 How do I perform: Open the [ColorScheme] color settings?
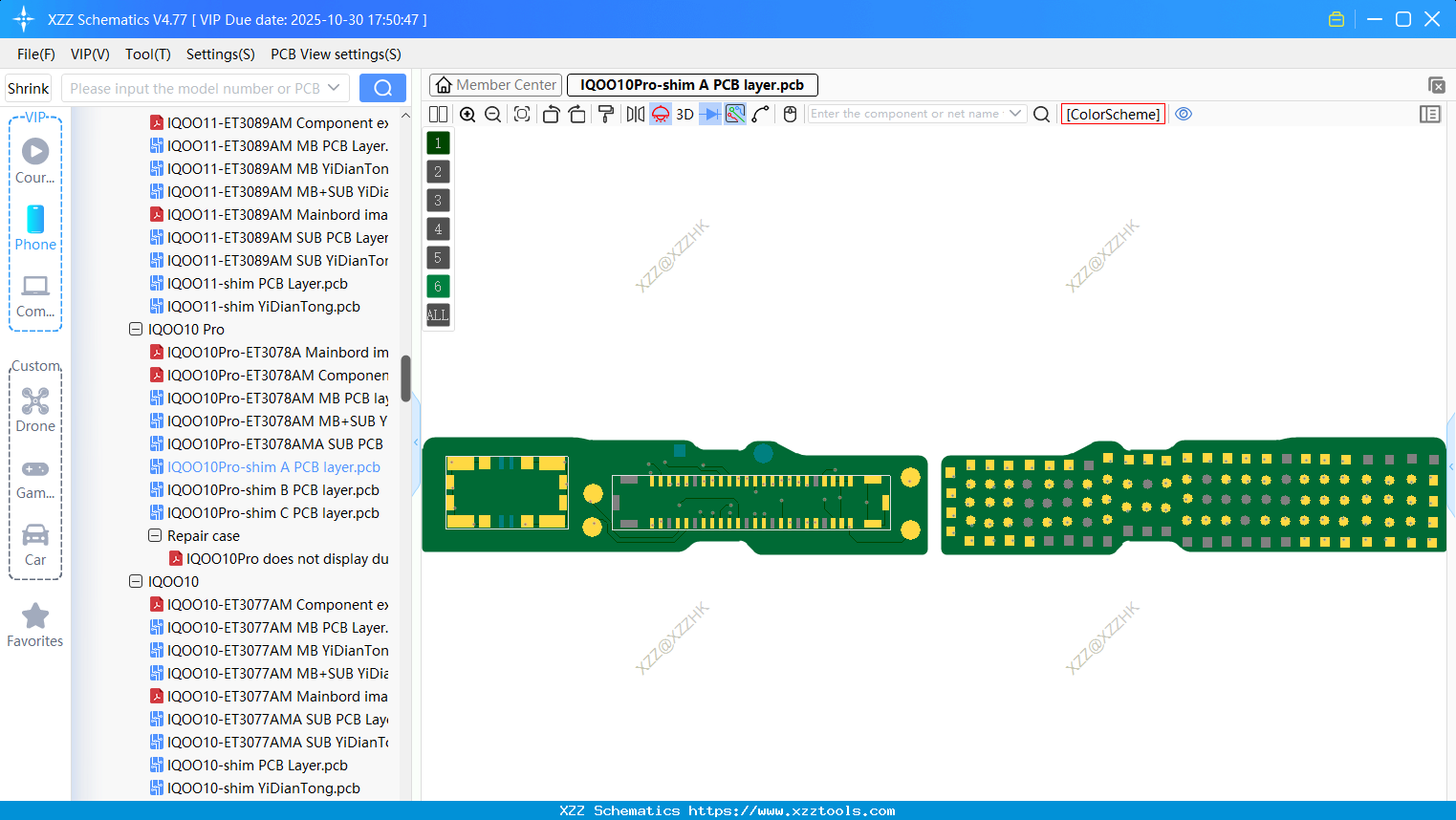coord(1112,114)
